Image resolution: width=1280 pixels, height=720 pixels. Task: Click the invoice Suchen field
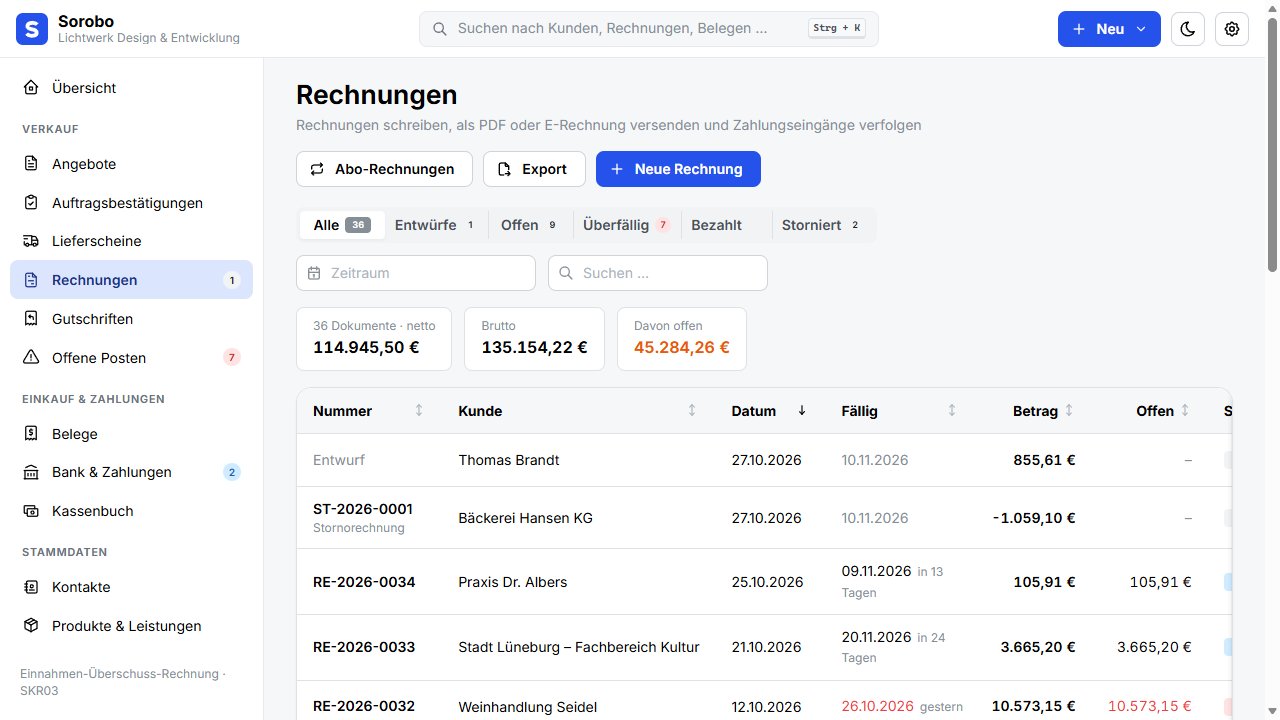pyautogui.click(x=658, y=273)
